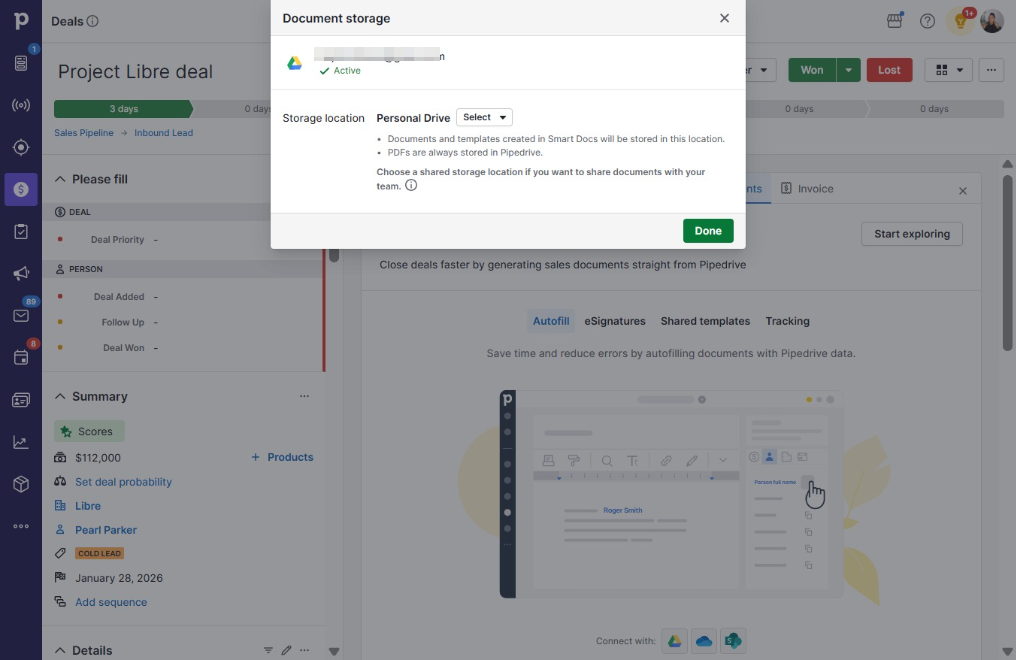Image resolution: width=1016 pixels, height=660 pixels.
Task: Open Details section more options
Action: [305, 650]
